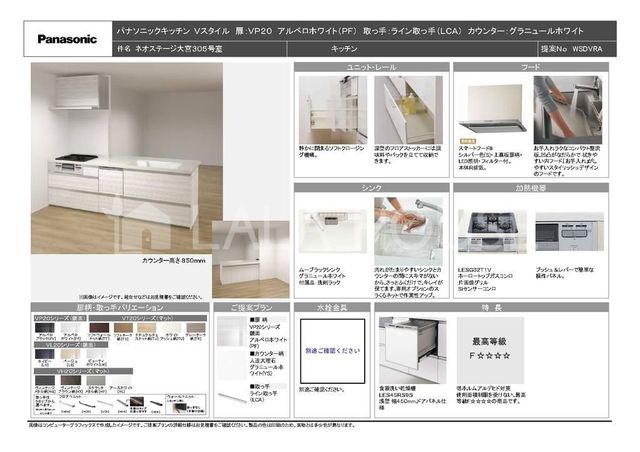
Task: Select the gray wood VT20 swatch
Action: coord(196,328)
